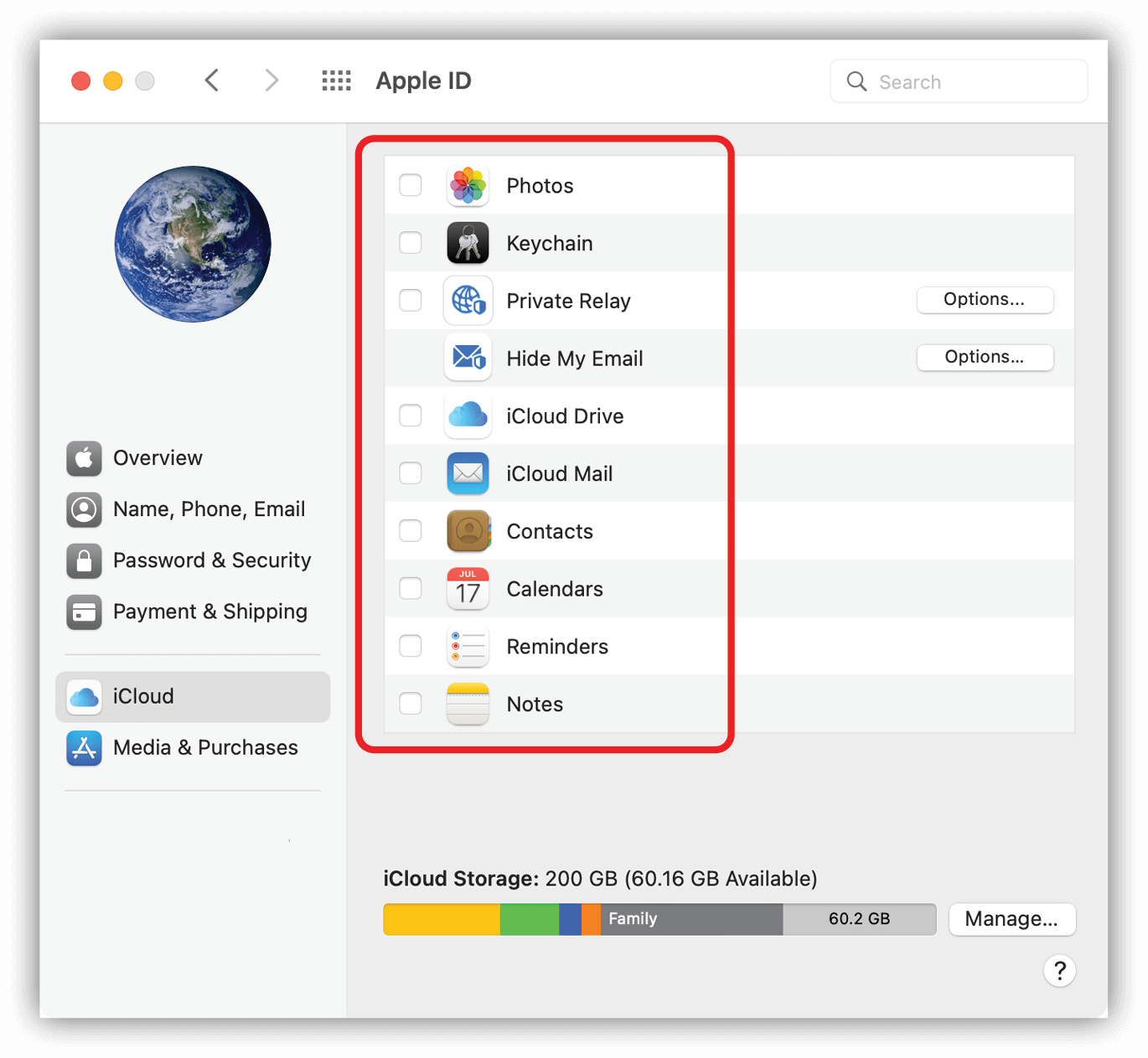Screen dimensions: 1148x1058
Task: Close the window with the red button
Action: click(80, 80)
